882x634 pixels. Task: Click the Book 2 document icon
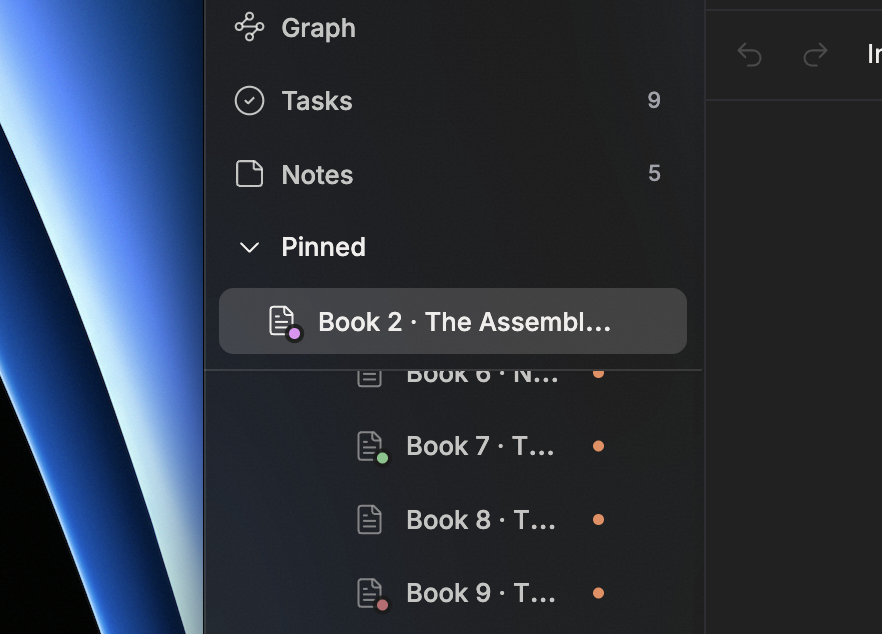(284, 322)
